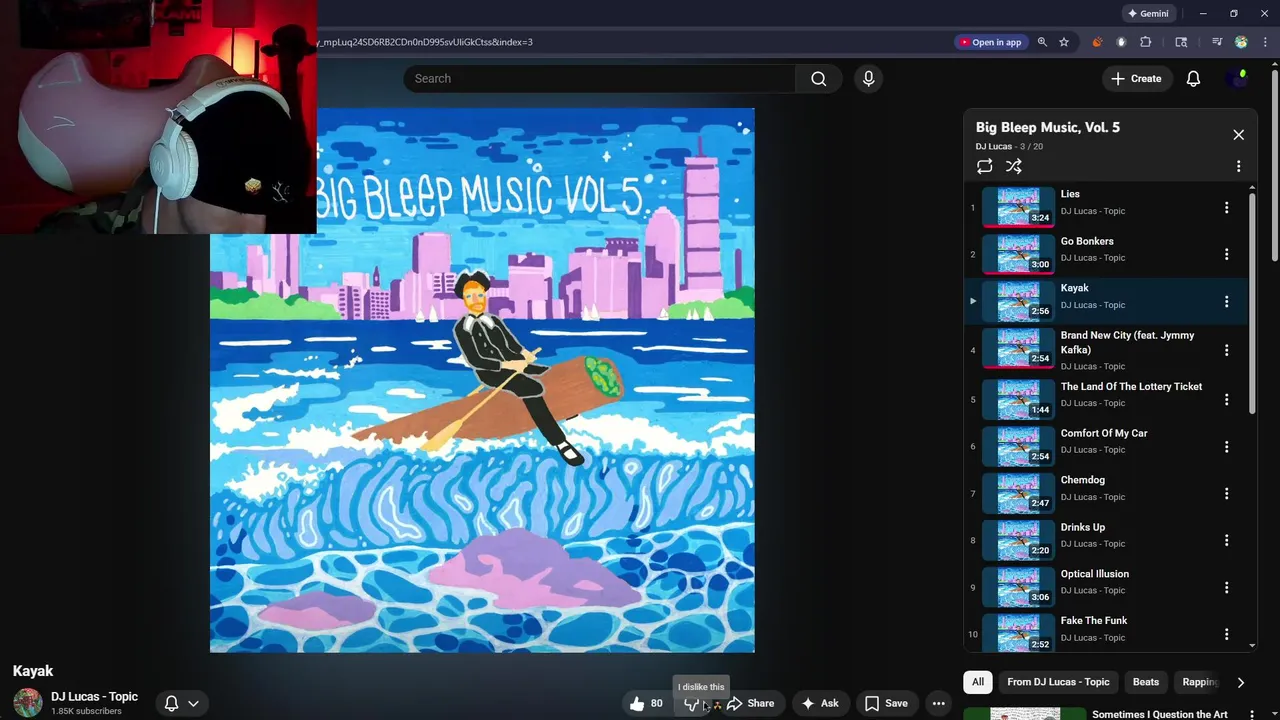Image resolution: width=1280 pixels, height=720 pixels.
Task: Select Brand New City track title
Action: pyautogui.click(x=1127, y=342)
